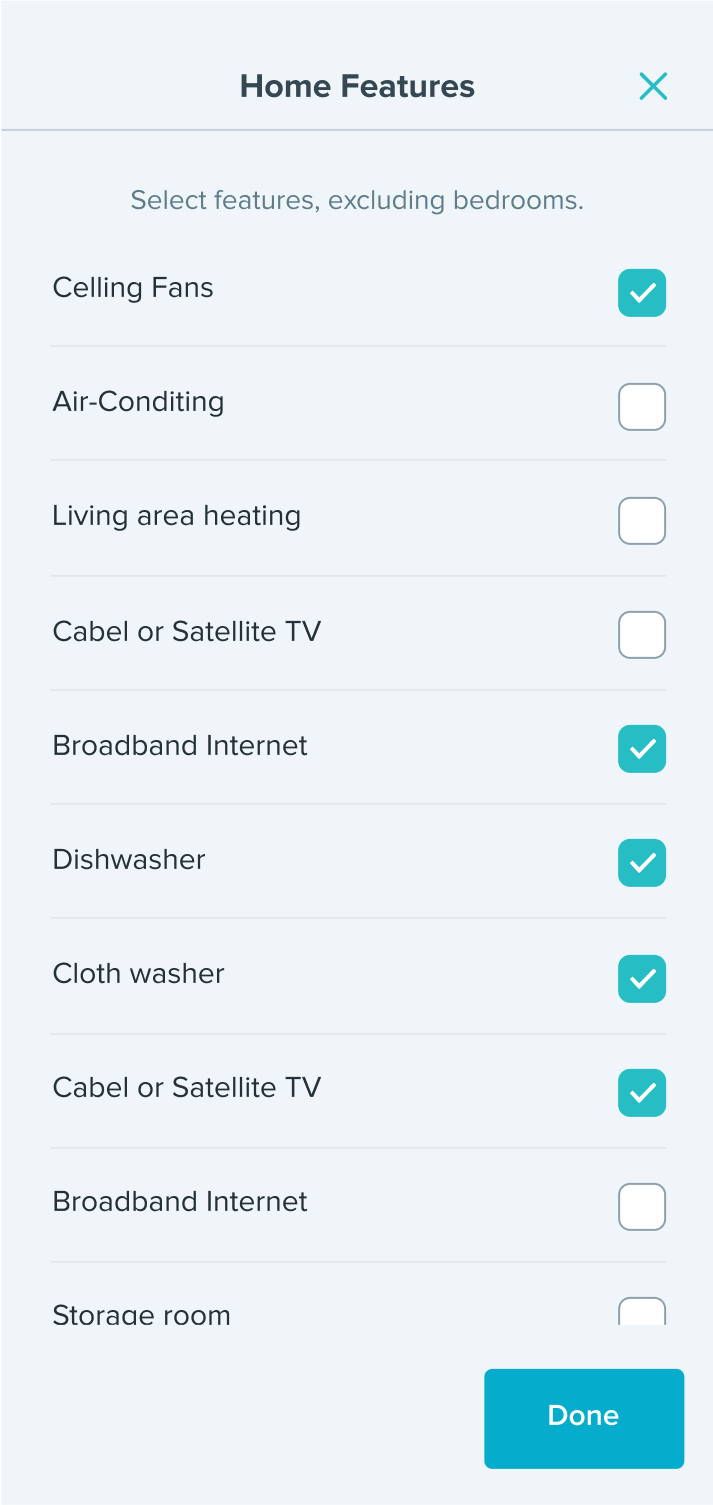Uncheck the checked Broadband Internet box

pos(641,749)
